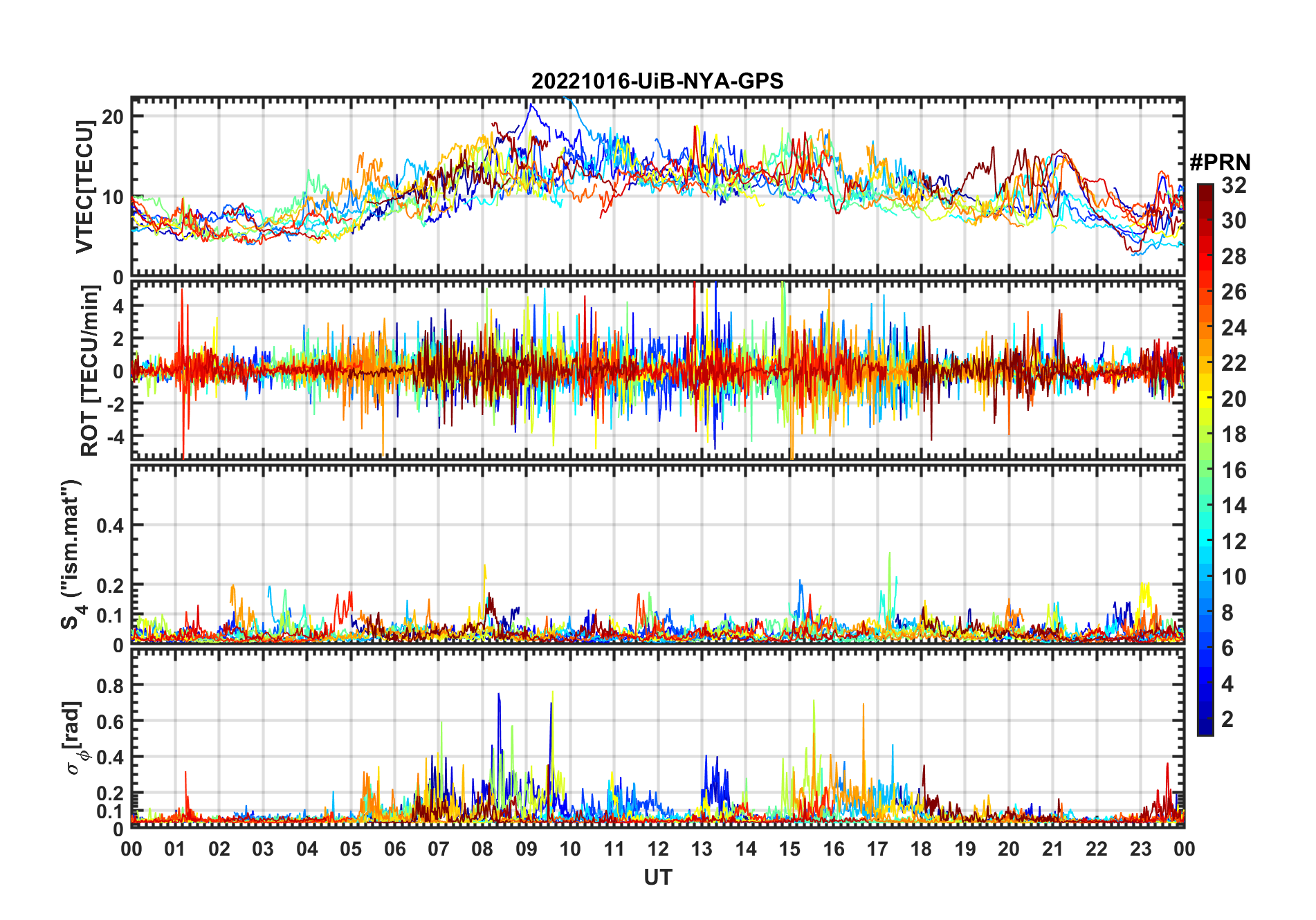Click the sigma phi [rad] axis label

coord(75,738)
